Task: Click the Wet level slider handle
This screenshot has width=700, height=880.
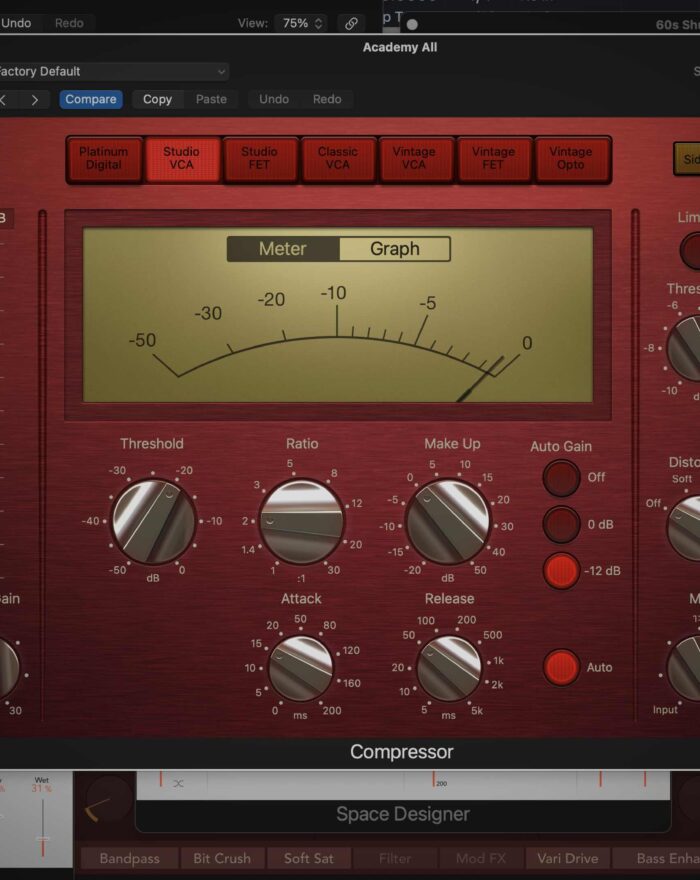Action: pyautogui.click(x=43, y=839)
